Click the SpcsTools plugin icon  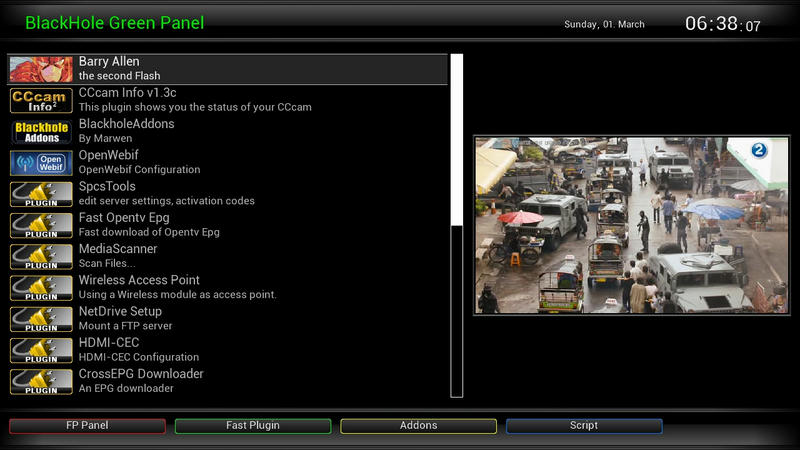(41, 194)
